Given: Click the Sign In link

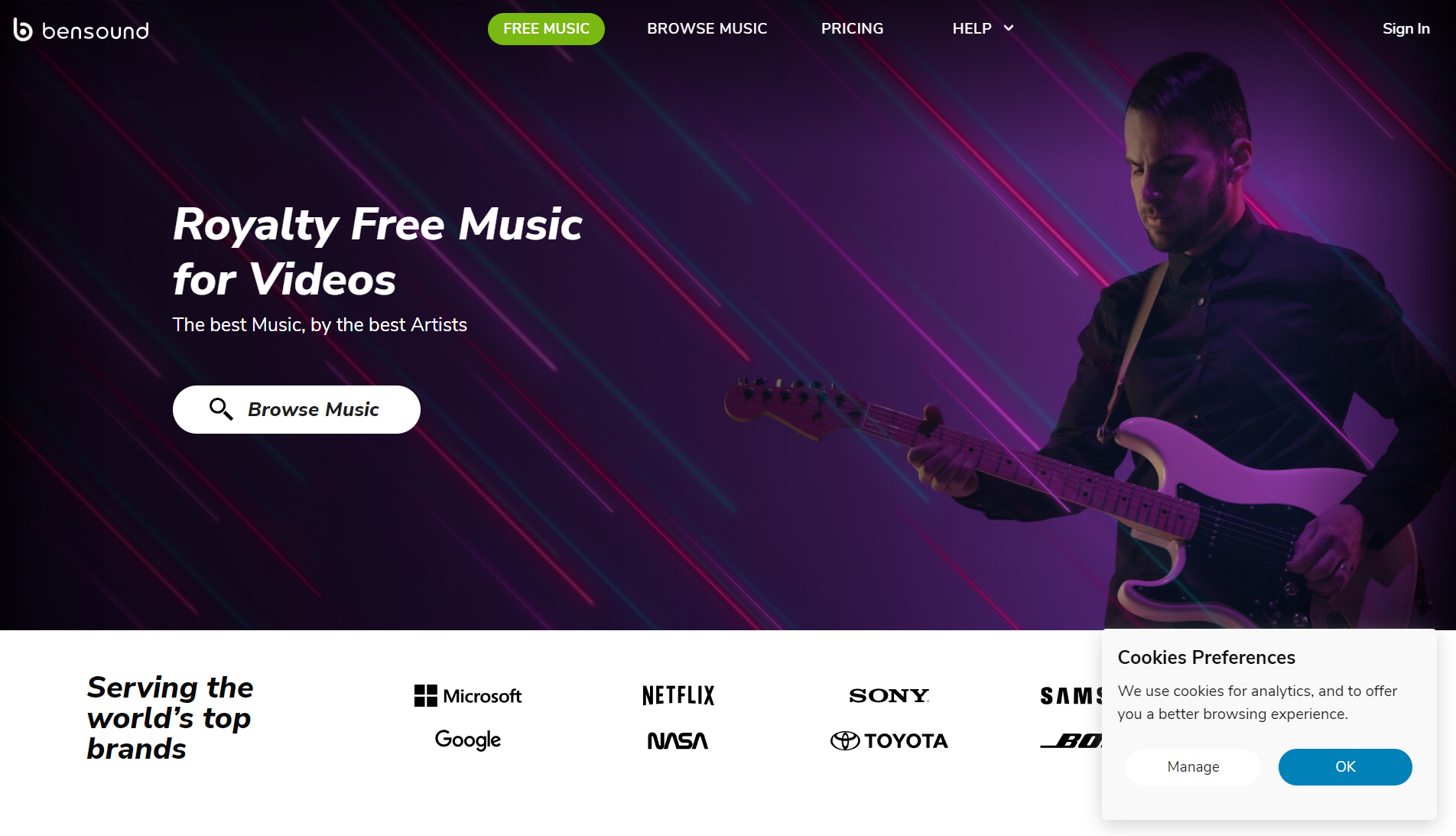Looking at the screenshot, I should 1406,28.
